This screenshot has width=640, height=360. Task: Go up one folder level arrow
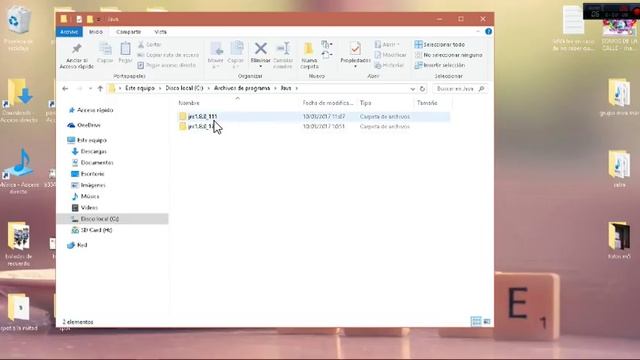[x=100, y=89]
